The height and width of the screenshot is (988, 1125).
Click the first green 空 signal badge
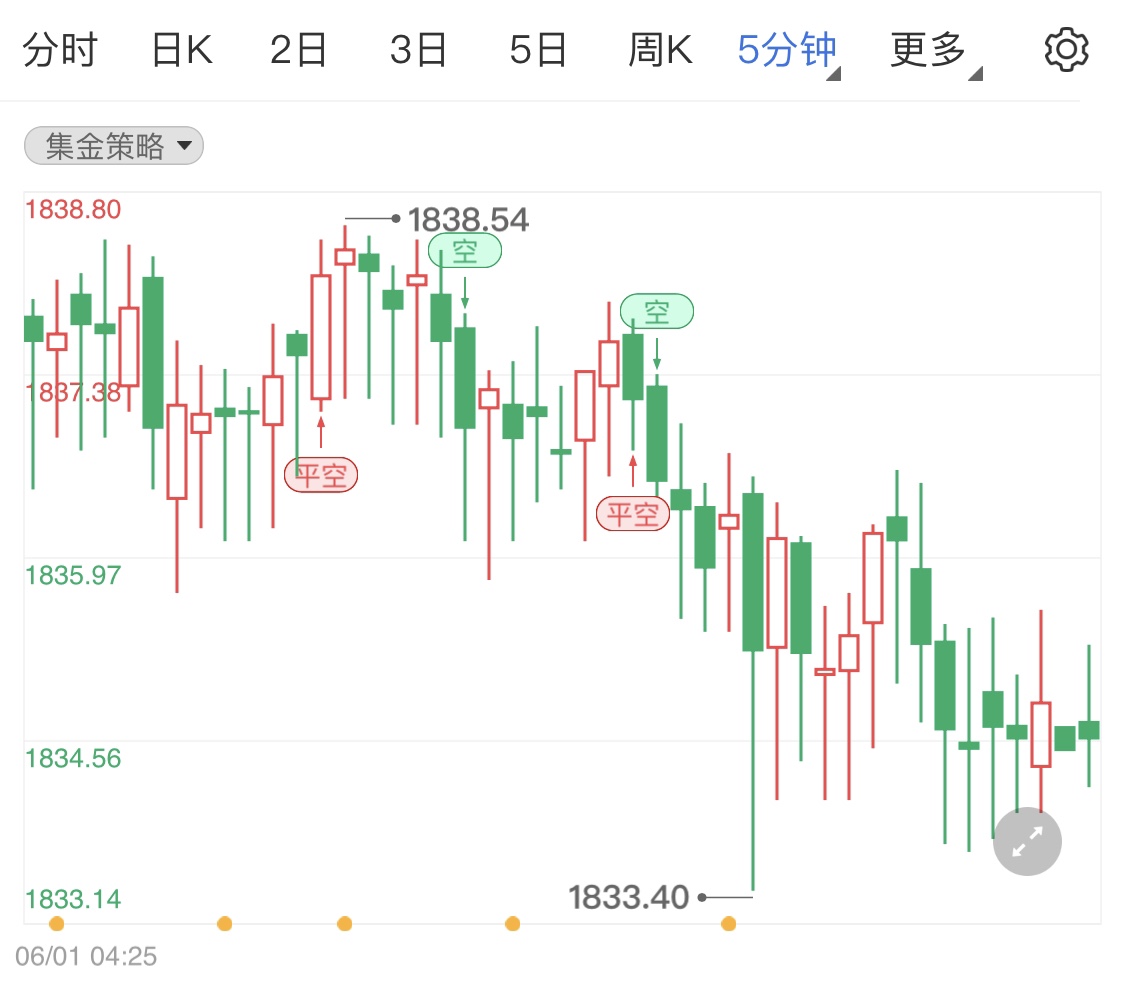[x=464, y=251]
